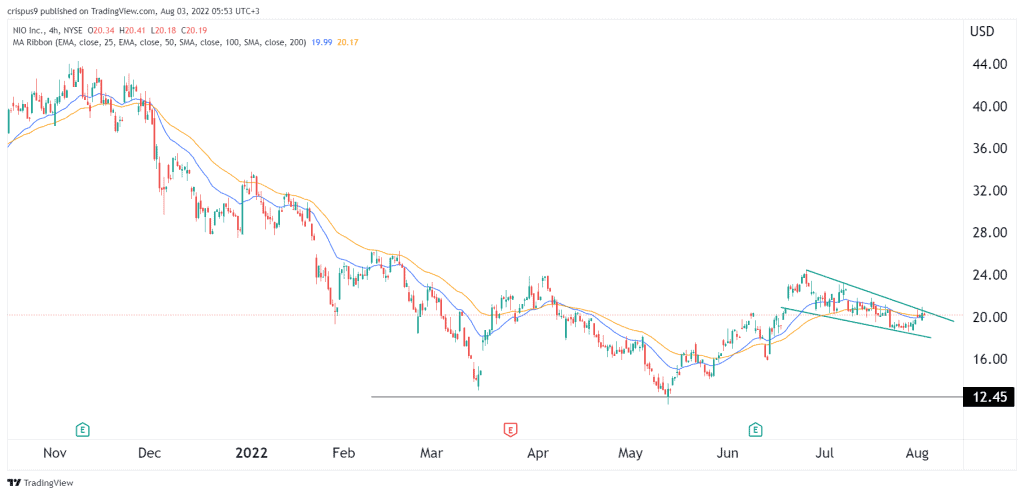1024x495 pixels.
Task: Click the 12.45 price label tag
Action: (986, 398)
